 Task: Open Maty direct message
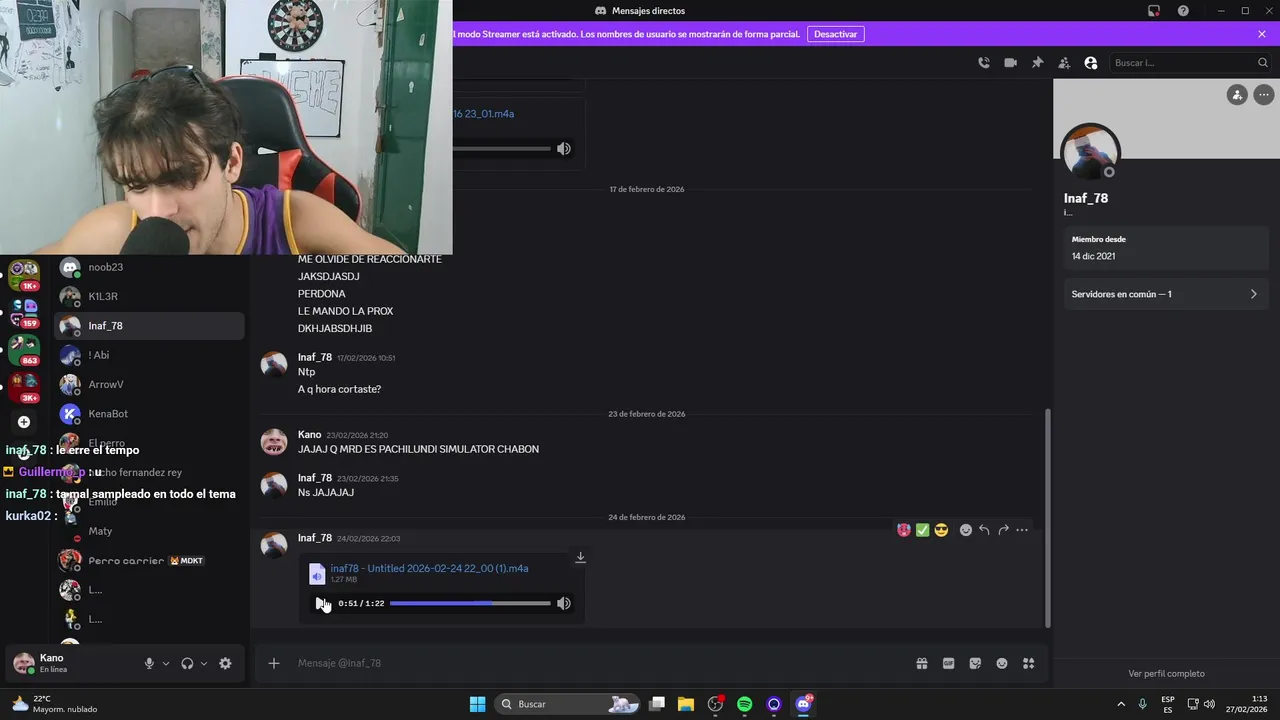(x=150, y=531)
